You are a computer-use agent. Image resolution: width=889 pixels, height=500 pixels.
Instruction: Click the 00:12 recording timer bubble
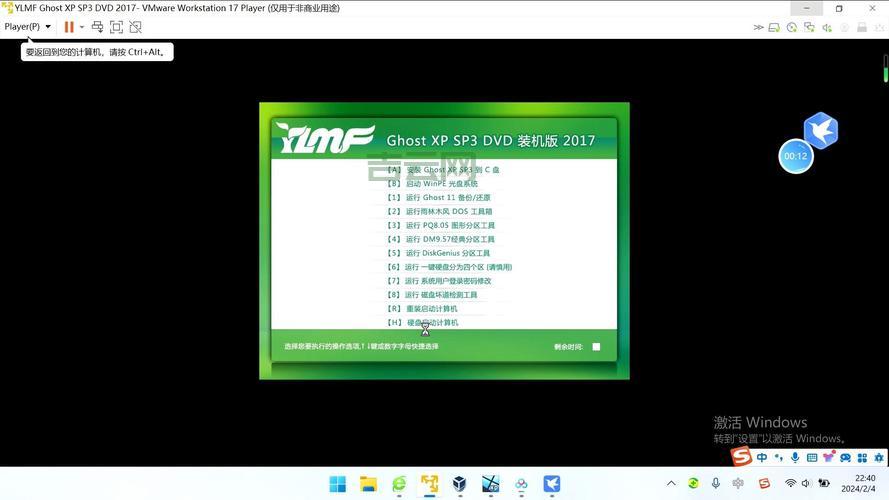(x=796, y=156)
